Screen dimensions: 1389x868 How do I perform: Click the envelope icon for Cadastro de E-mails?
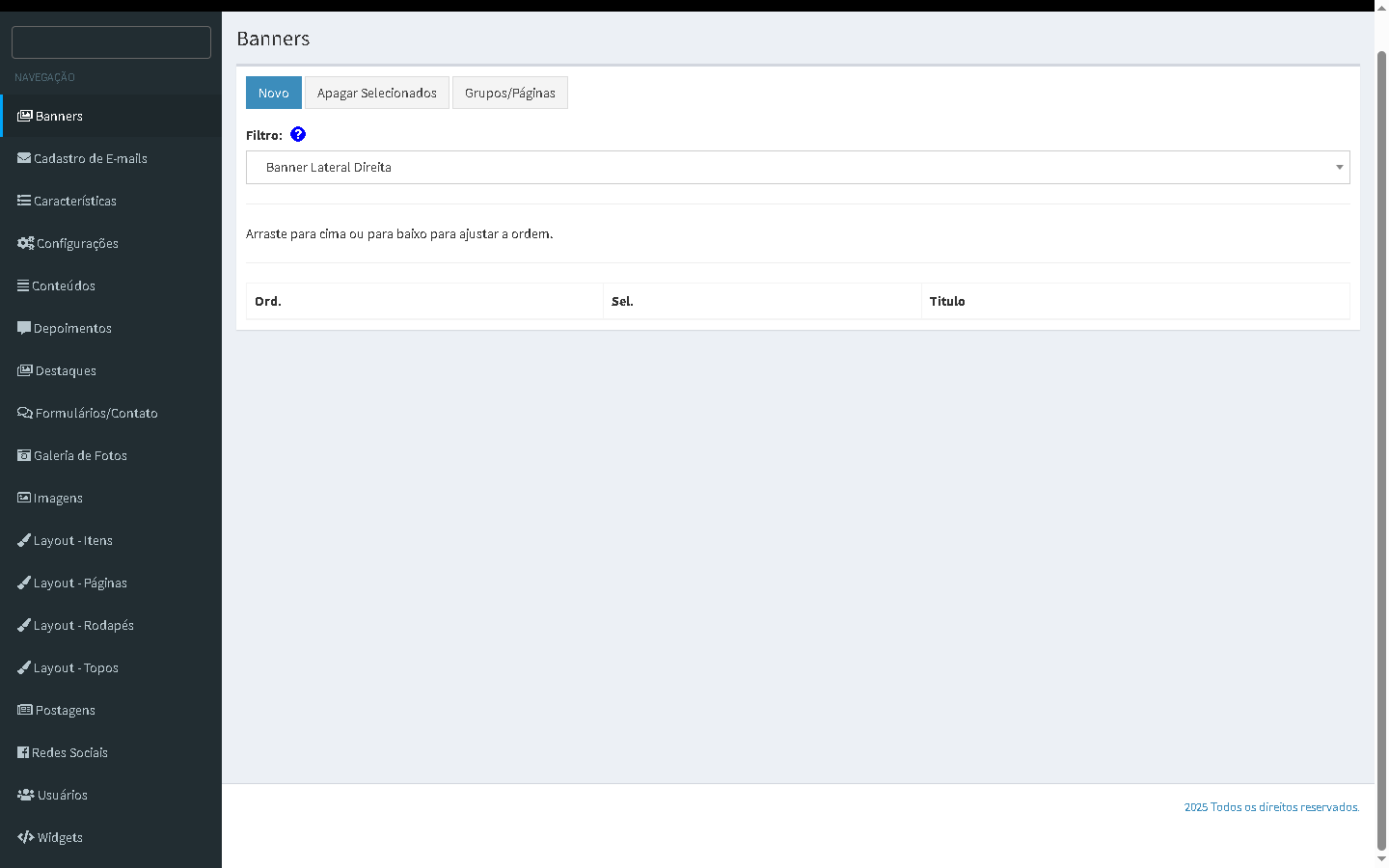[24, 158]
